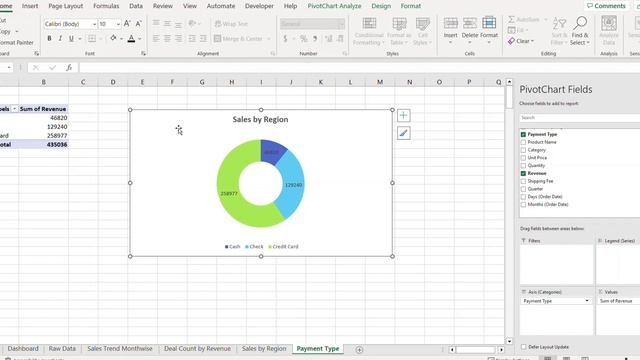Screen dimensions: 640x360
Task: Switch to the Design ribbon tab
Action: (381, 6)
